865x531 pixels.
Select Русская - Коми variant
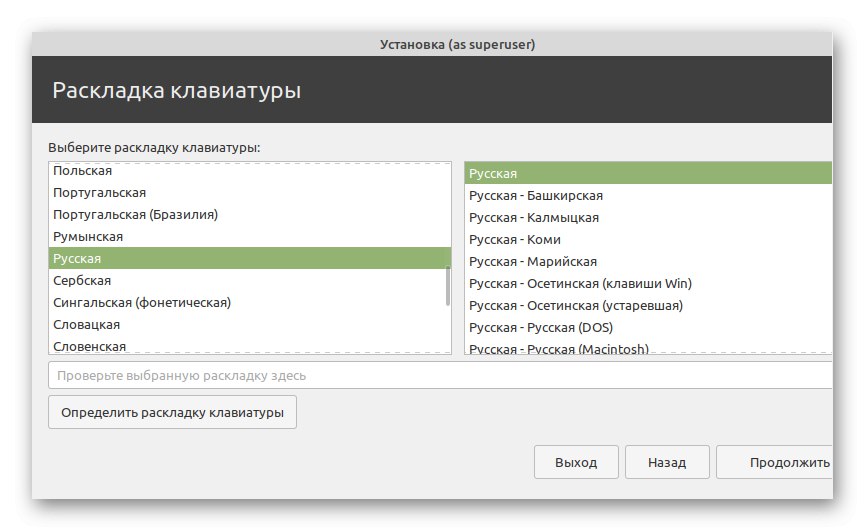click(515, 239)
